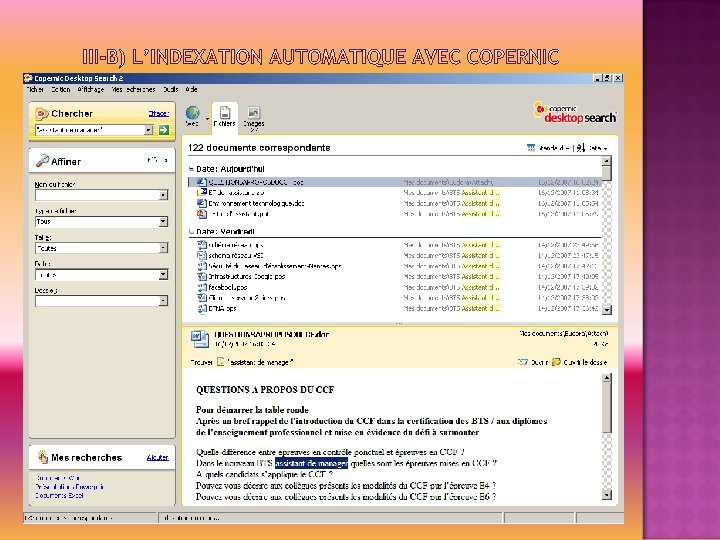720x540 pixels.
Task: Click the Ajouter link in Mes recherches
Action: (x=158, y=457)
